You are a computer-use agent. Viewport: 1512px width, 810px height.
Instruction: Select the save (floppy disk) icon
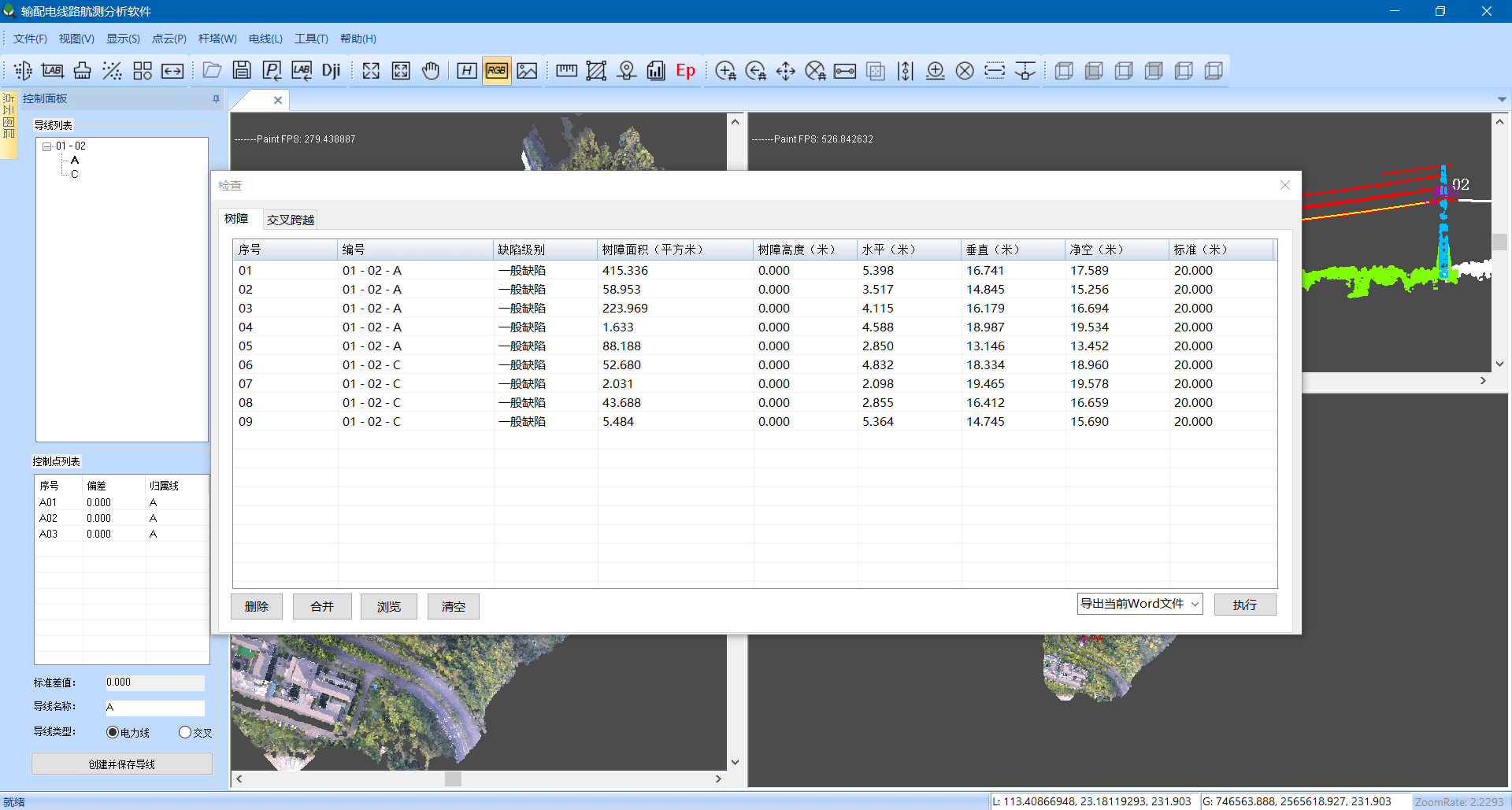pos(242,70)
